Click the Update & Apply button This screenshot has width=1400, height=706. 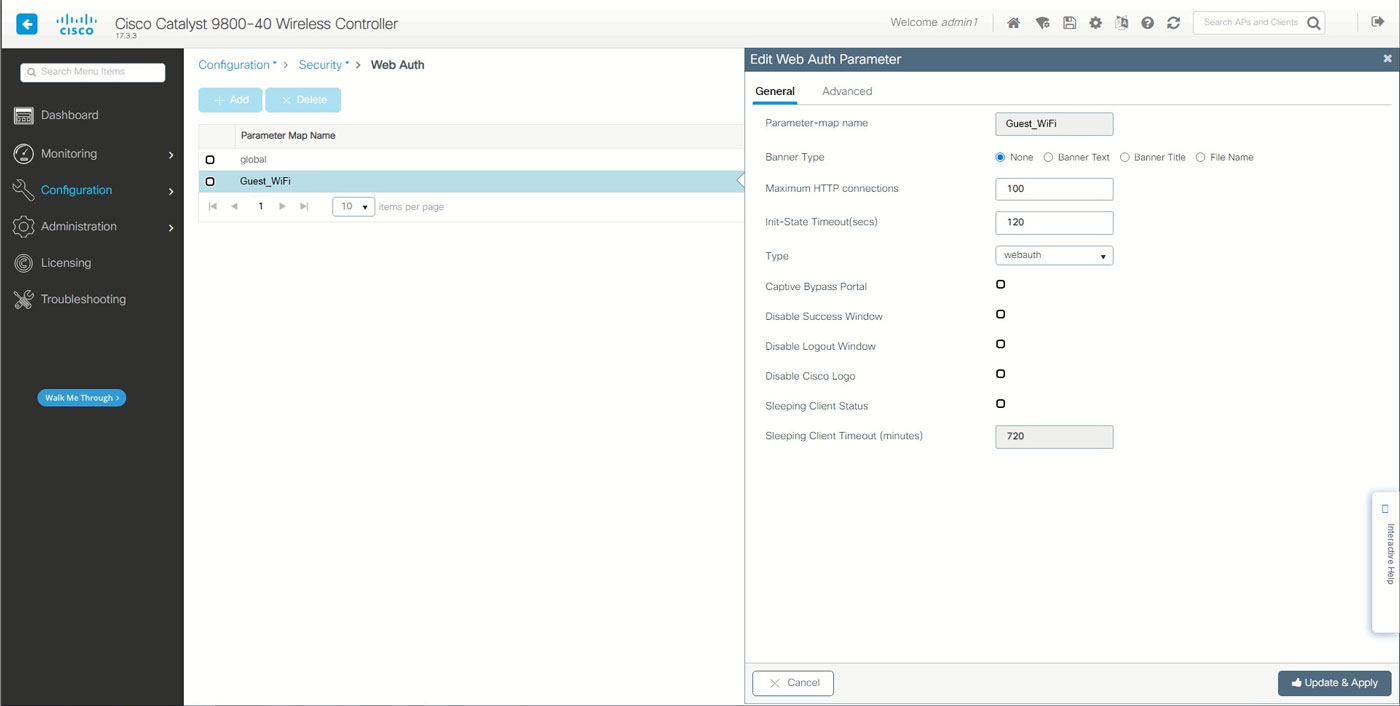(x=1334, y=683)
